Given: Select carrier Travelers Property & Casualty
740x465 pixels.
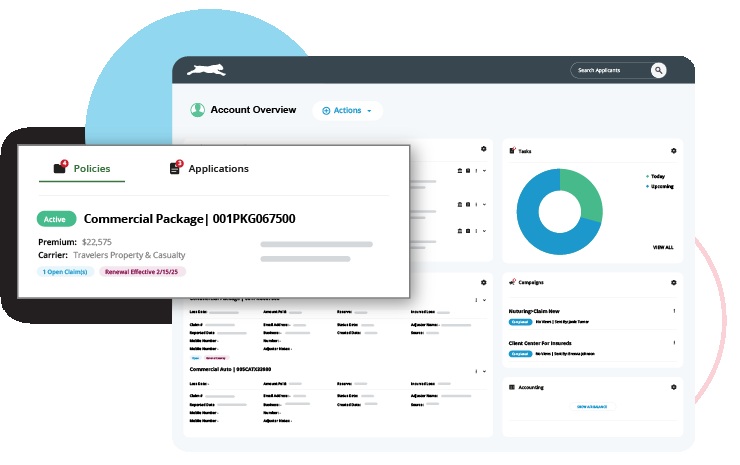Looking at the screenshot, I should [129, 255].
